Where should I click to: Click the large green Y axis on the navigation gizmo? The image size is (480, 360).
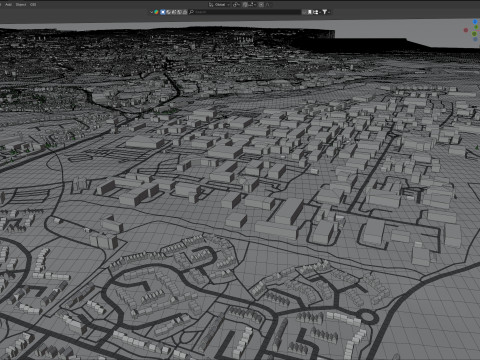[x=474, y=34]
